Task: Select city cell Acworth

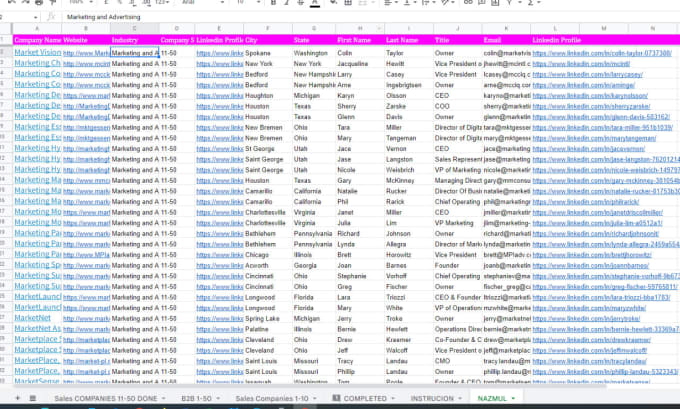Action: [x=268, y=265]
